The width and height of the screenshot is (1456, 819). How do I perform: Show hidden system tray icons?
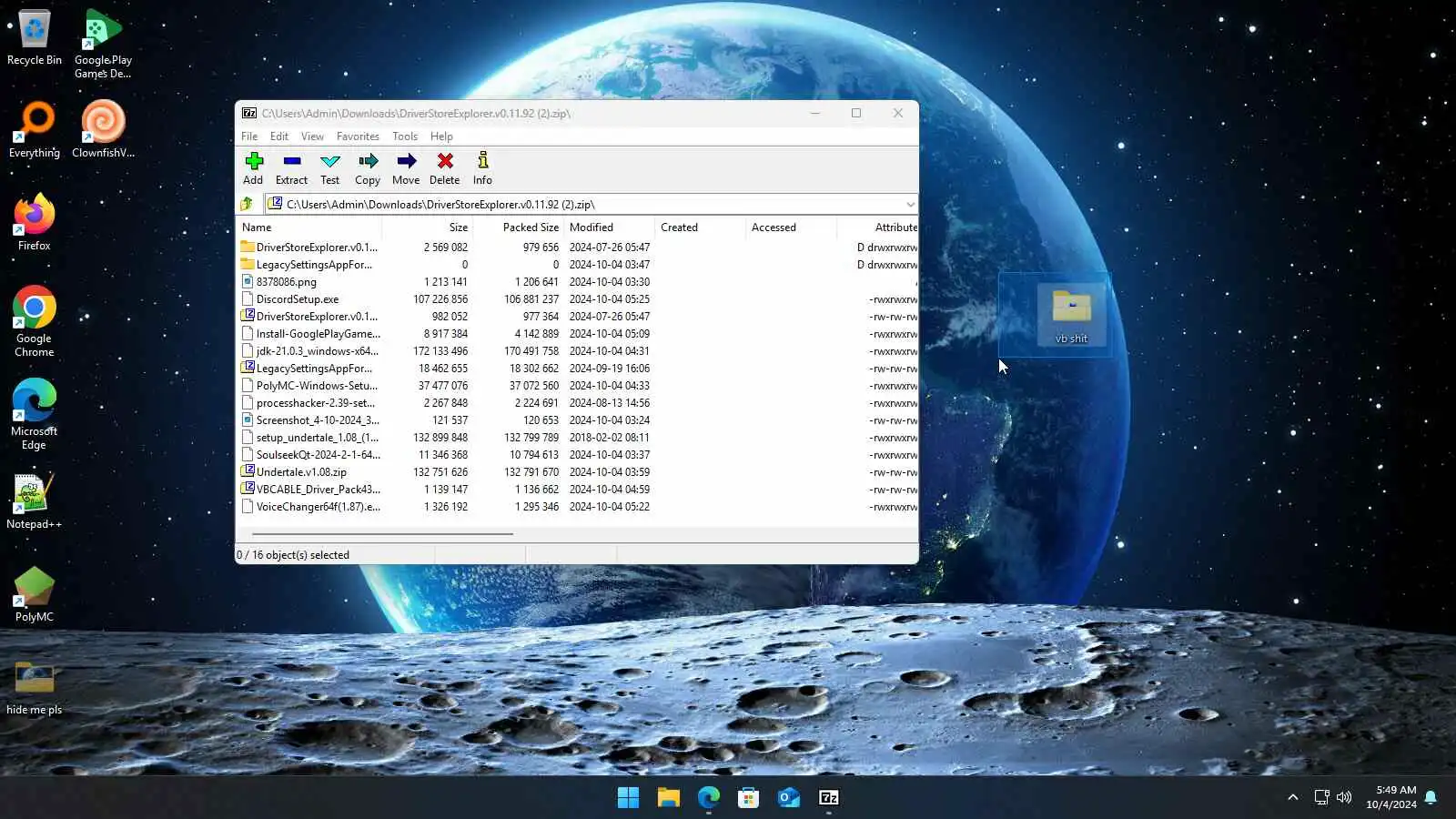tap(1292, 798)
